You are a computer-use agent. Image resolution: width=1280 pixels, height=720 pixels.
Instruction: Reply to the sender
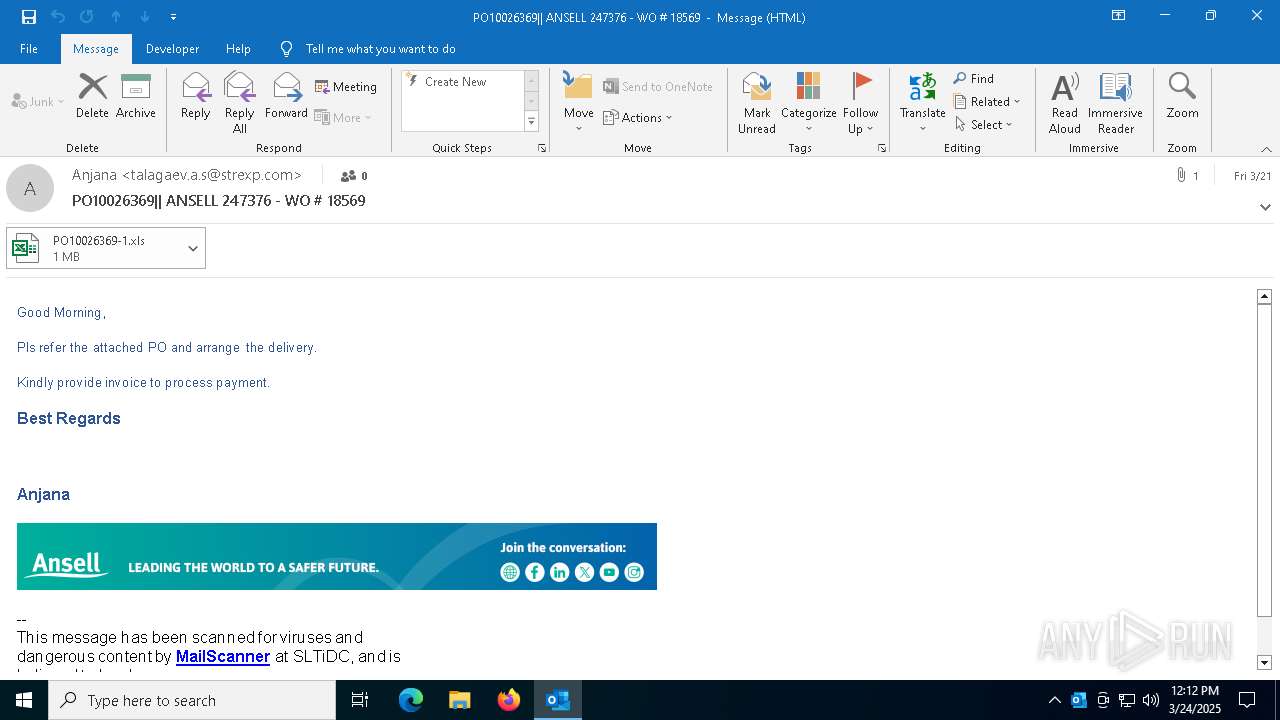tap(196, 97)
